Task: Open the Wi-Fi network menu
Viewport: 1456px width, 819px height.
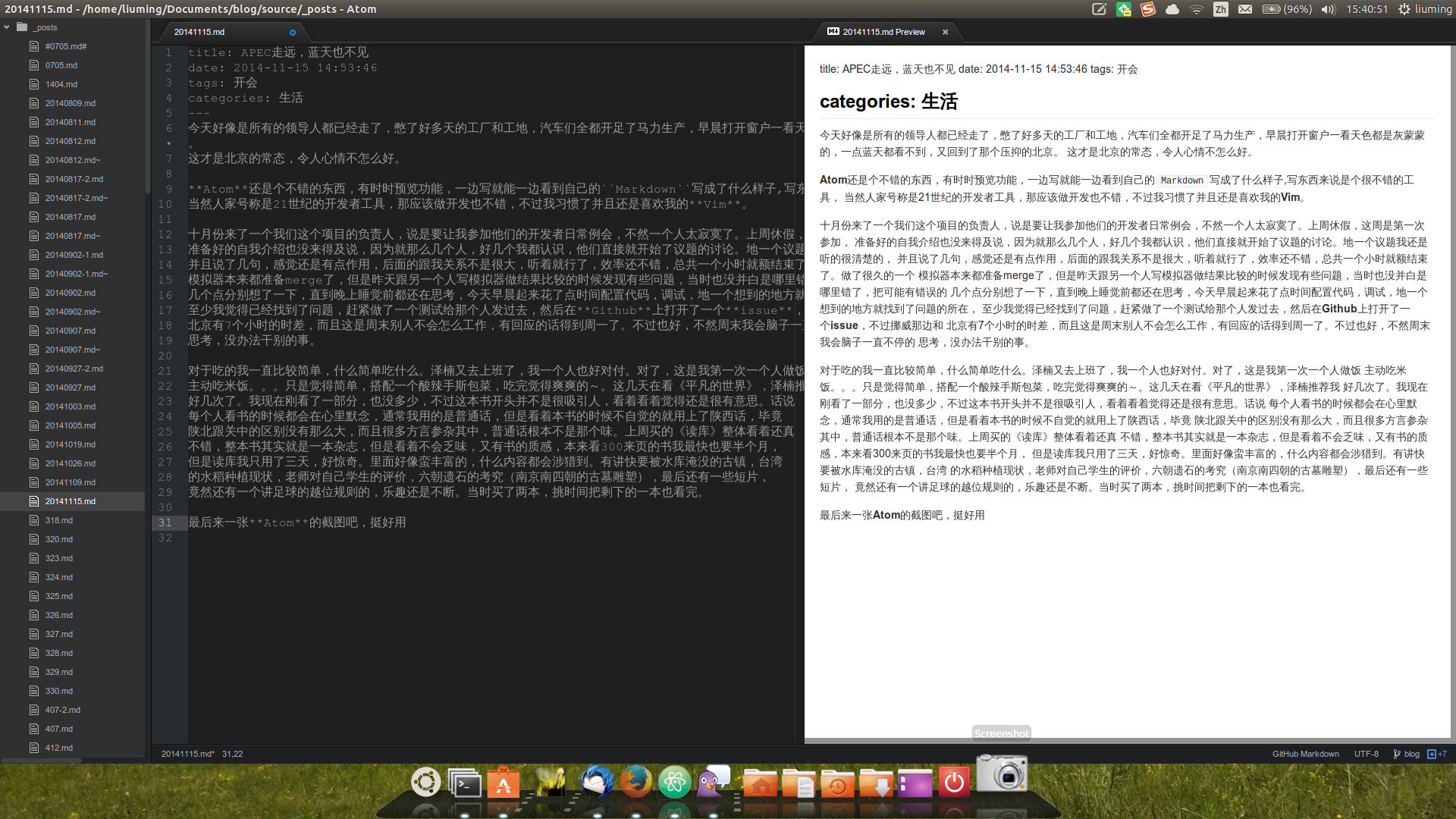Action: pyautogui.click(x=1197, y=9)
